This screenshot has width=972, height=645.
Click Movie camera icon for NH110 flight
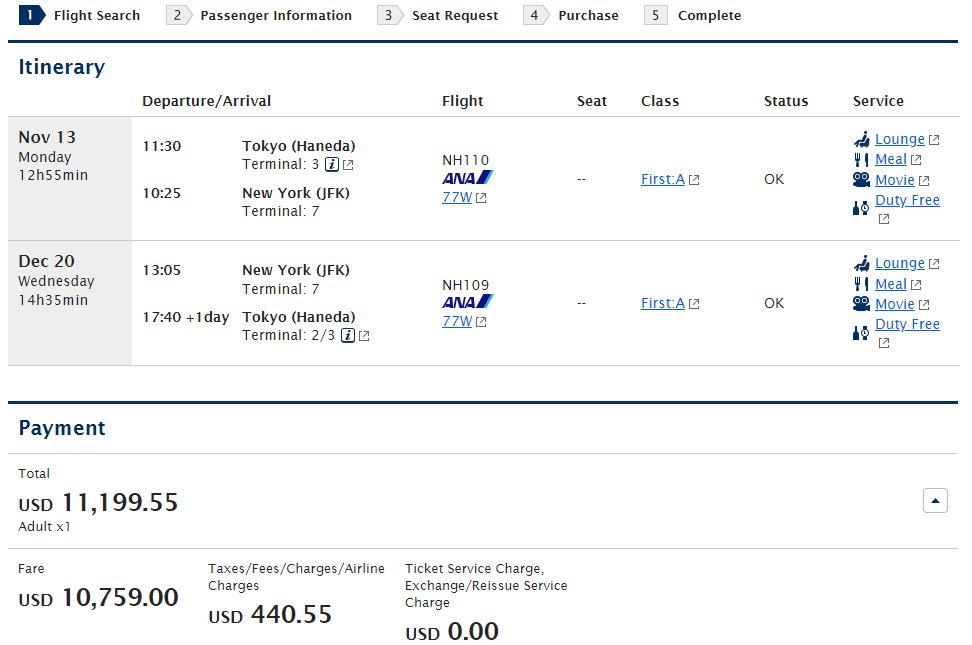pyautogui.click(x=861, y=180)
